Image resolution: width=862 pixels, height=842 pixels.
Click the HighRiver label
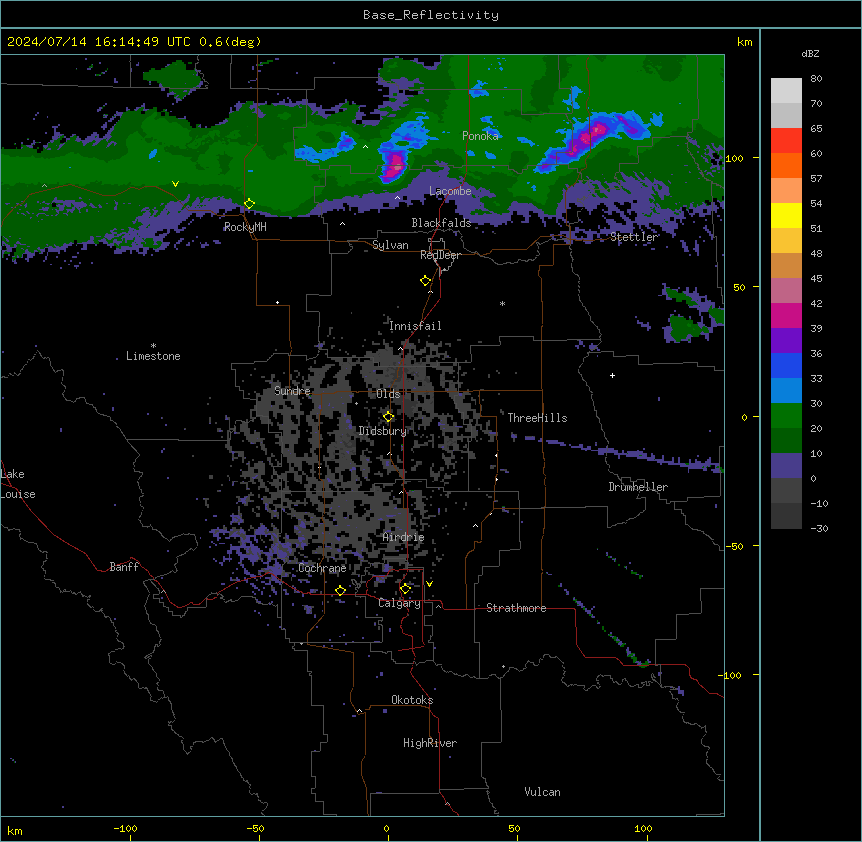pyautogui.click(x=430, y=743)
